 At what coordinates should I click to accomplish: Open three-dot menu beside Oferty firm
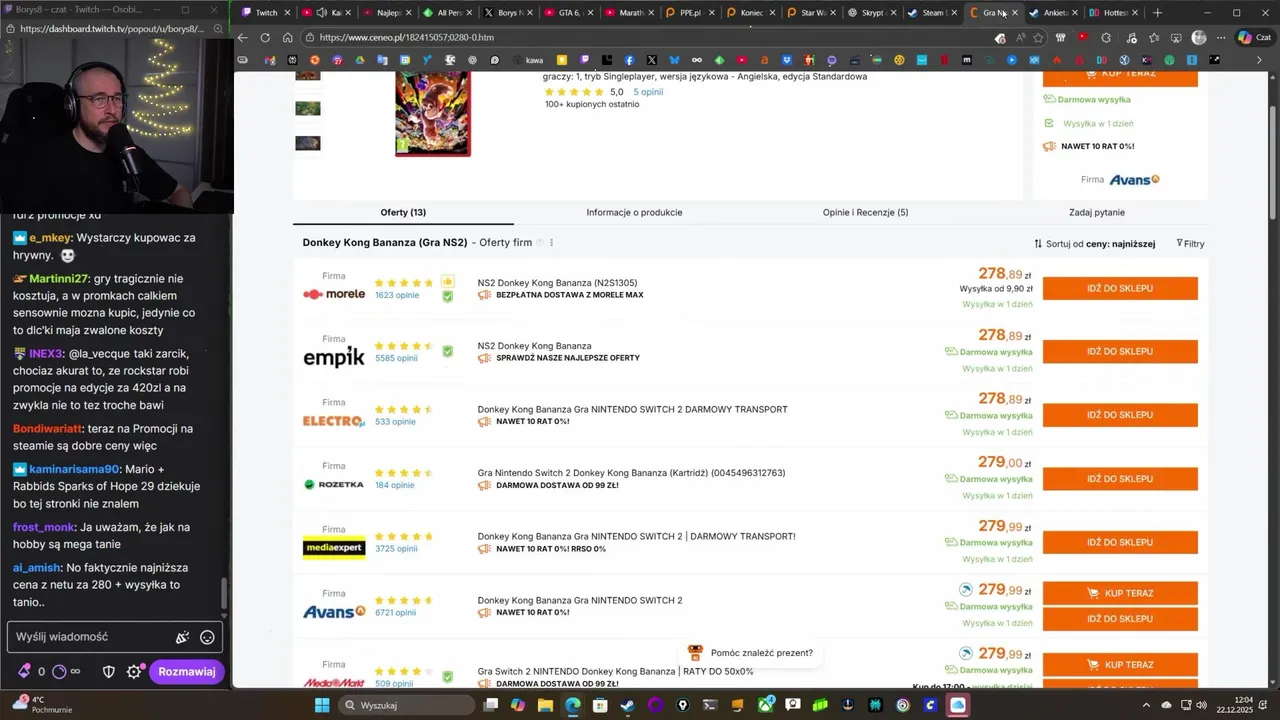[551, 243]
